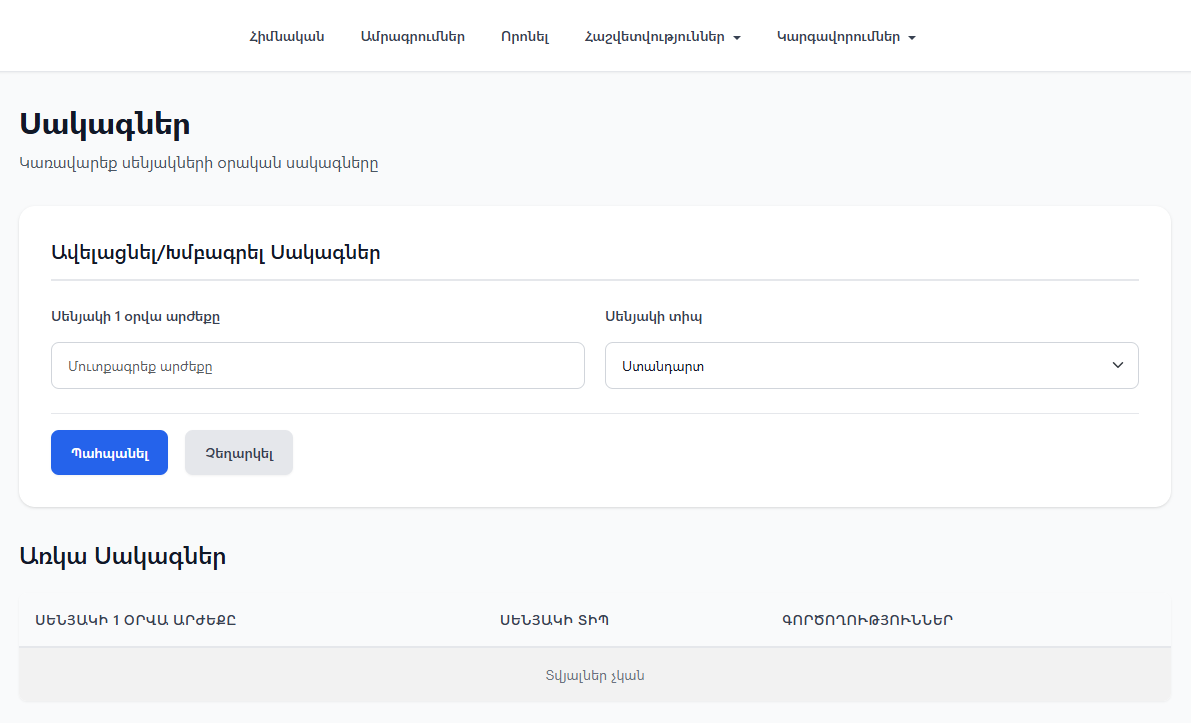Click the ՍԵՆՅԱԿԻ ՏԻՊ table column header
The width and height of the screenshot is (1191, 723).
(x=554, y=620)
